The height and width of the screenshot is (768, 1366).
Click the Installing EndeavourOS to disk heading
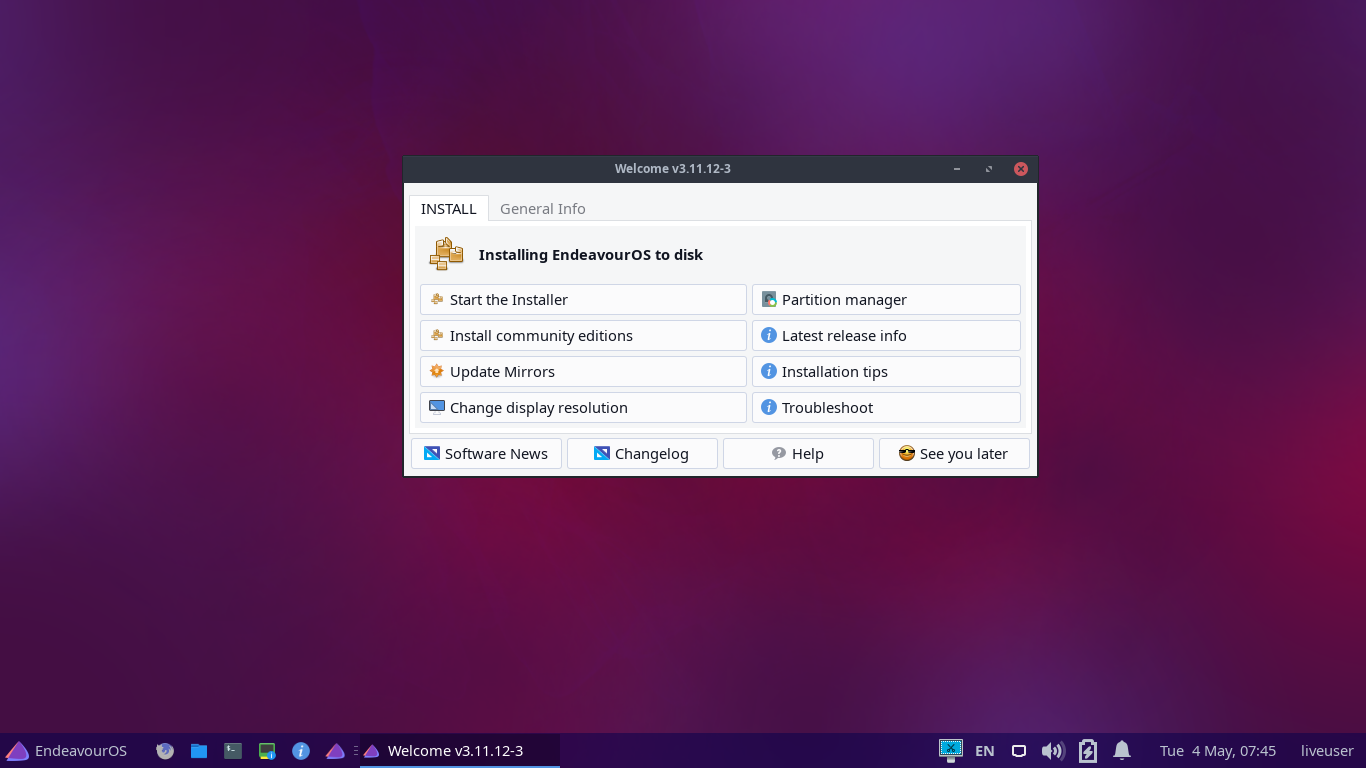pyautogui.click(x=590, y=255)
